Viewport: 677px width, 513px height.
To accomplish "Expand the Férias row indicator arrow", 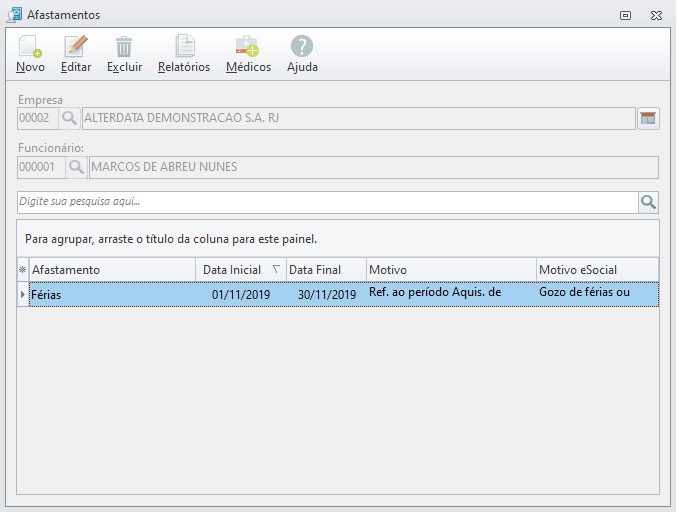I will 23,294.
